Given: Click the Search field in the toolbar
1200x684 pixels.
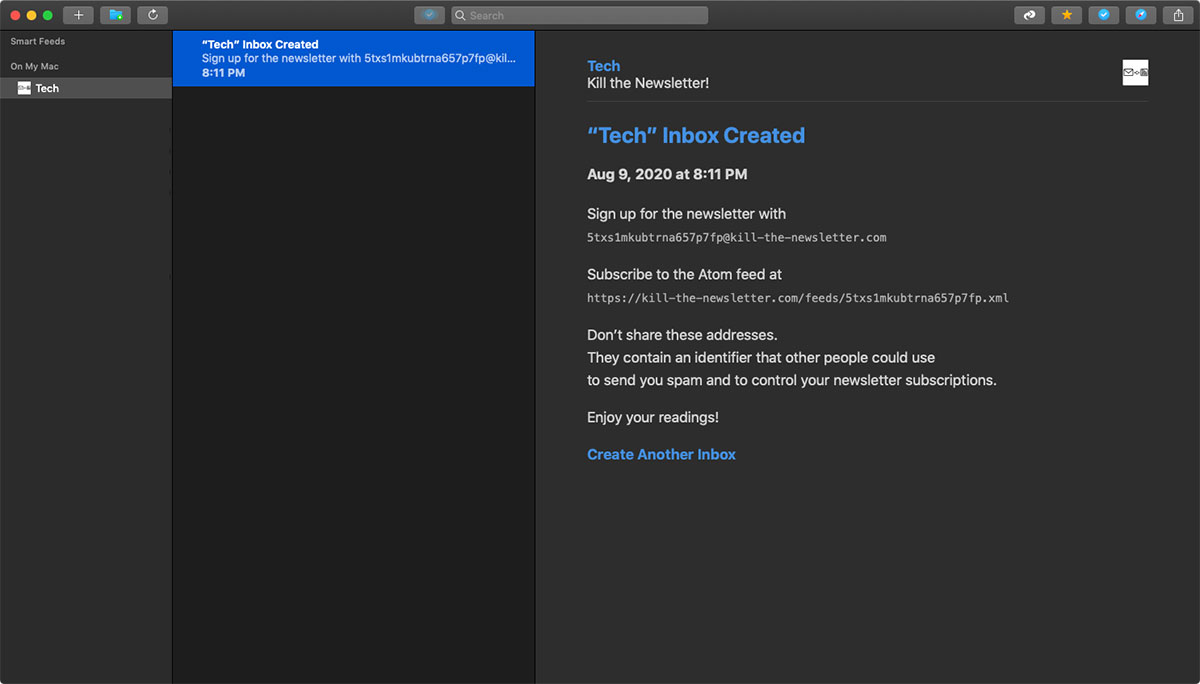Looking at the screenshot, I should [x=579, y=15].
